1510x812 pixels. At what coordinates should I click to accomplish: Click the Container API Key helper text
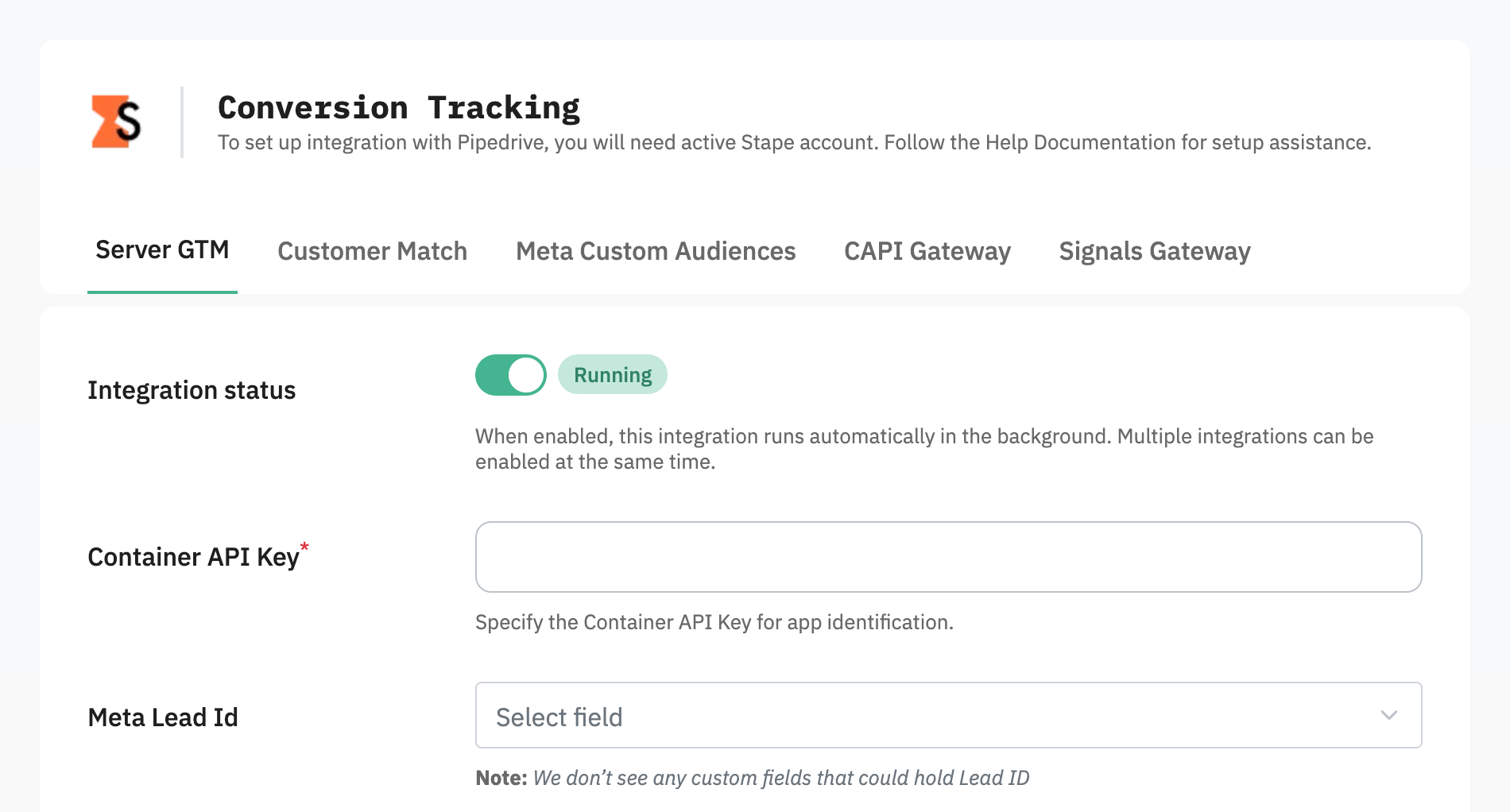(x=714, y=622)
